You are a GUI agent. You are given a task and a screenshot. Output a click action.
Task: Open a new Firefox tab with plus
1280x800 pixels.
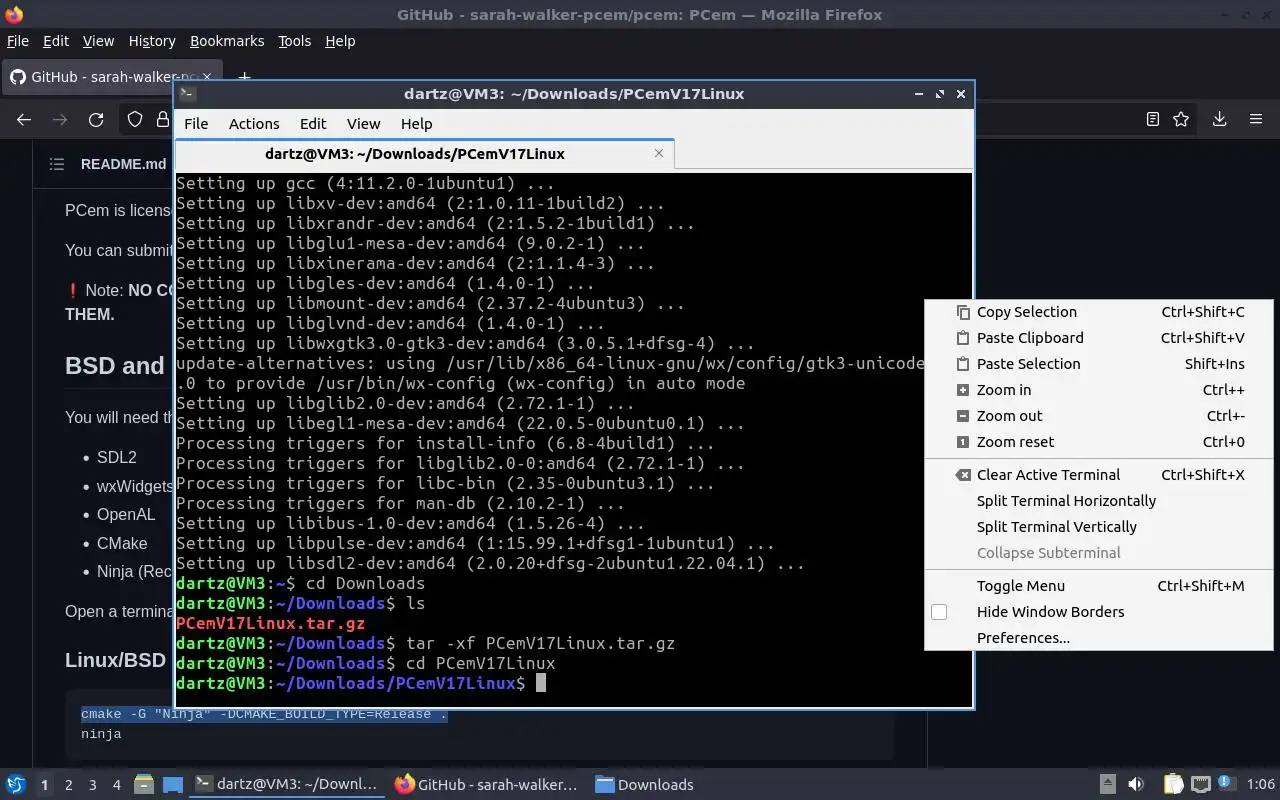coord(244,77)
